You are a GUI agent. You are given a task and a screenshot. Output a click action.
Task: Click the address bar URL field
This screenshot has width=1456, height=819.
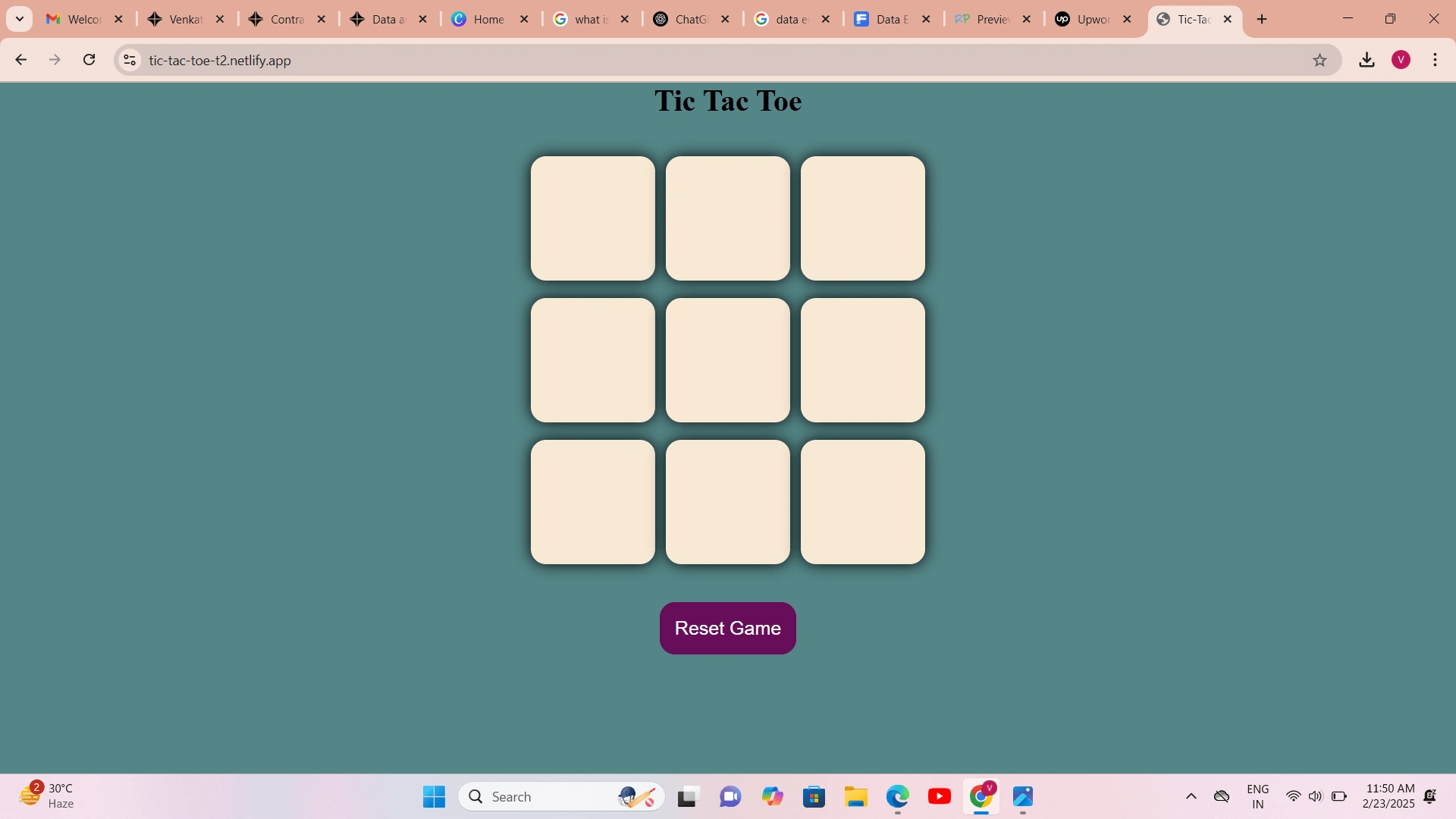pyautogui.click(x=531, y=60)
